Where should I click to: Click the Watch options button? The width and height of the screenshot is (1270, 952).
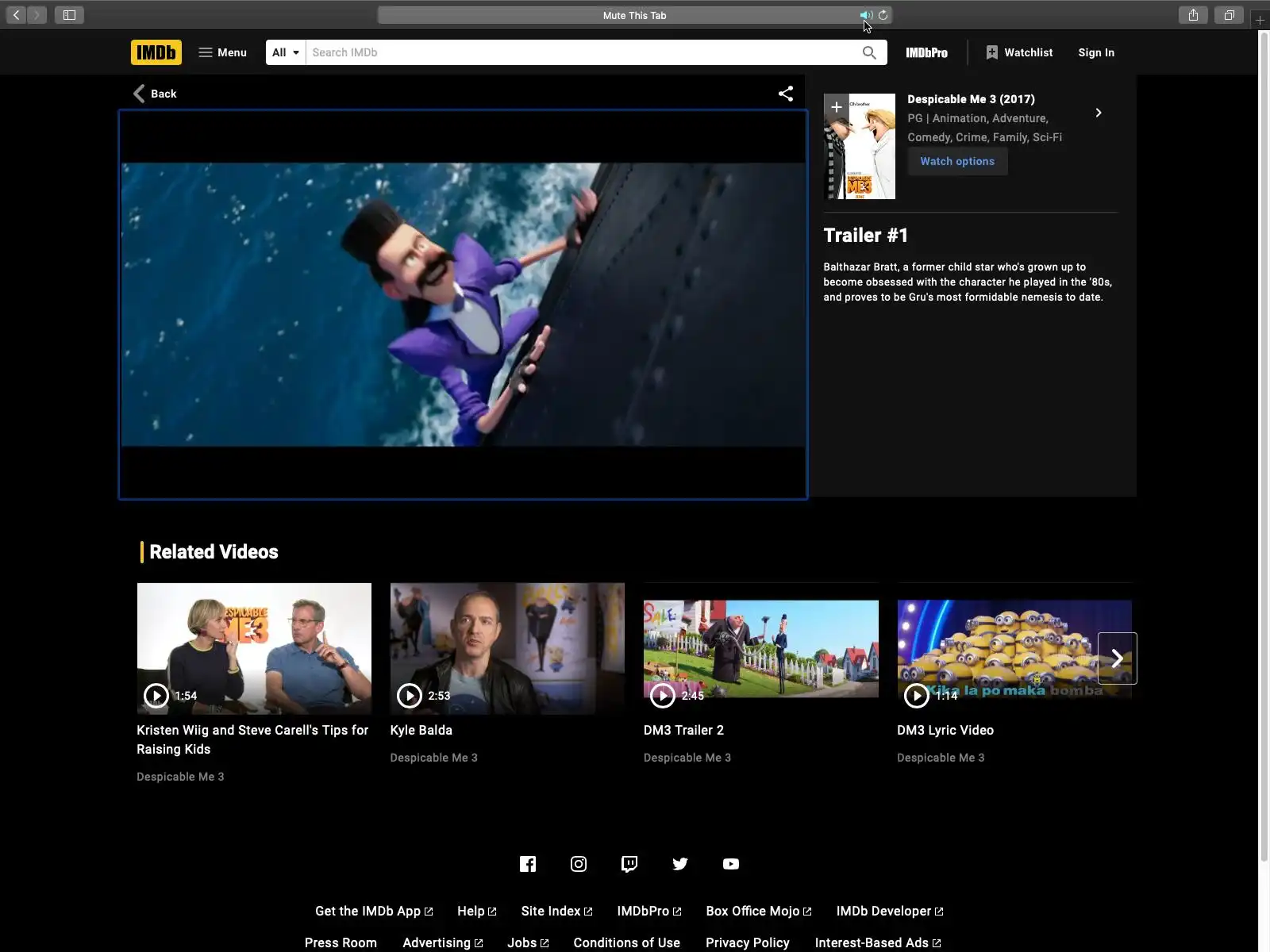[957, 161]
